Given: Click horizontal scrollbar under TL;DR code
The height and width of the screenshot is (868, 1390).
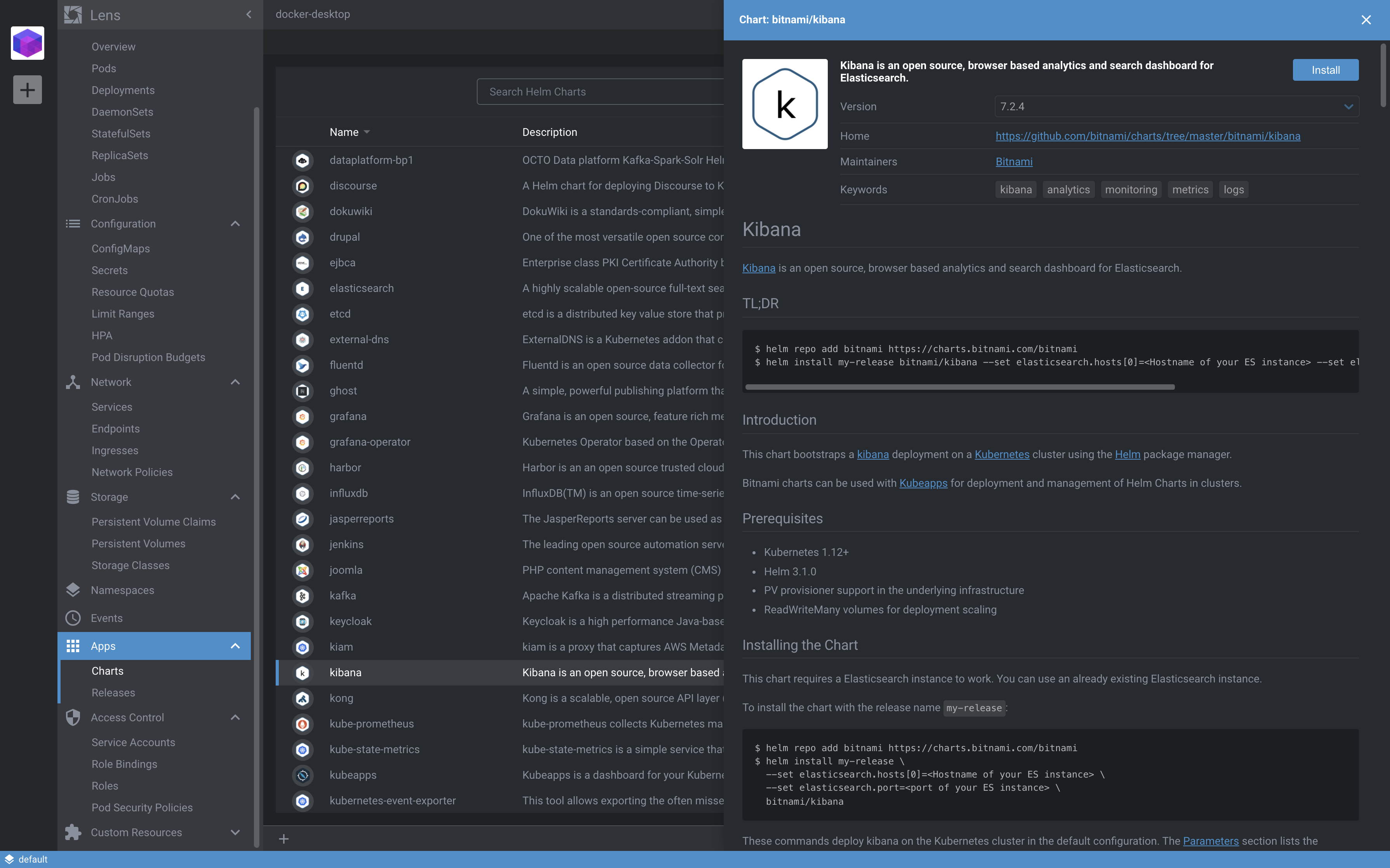Looking at the screenshot, I should coord(959,387).
